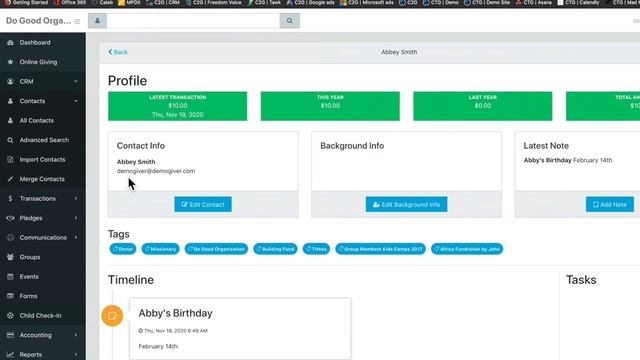The image size is (640, 360).
Task: Click the Advanced Search magnifier icon
Action: [x=10, y=140]
